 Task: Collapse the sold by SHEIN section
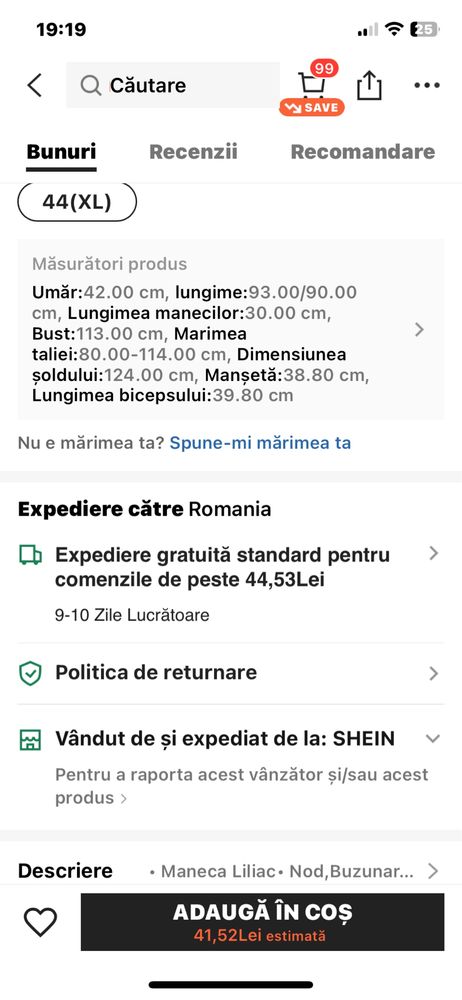[433, 739]
